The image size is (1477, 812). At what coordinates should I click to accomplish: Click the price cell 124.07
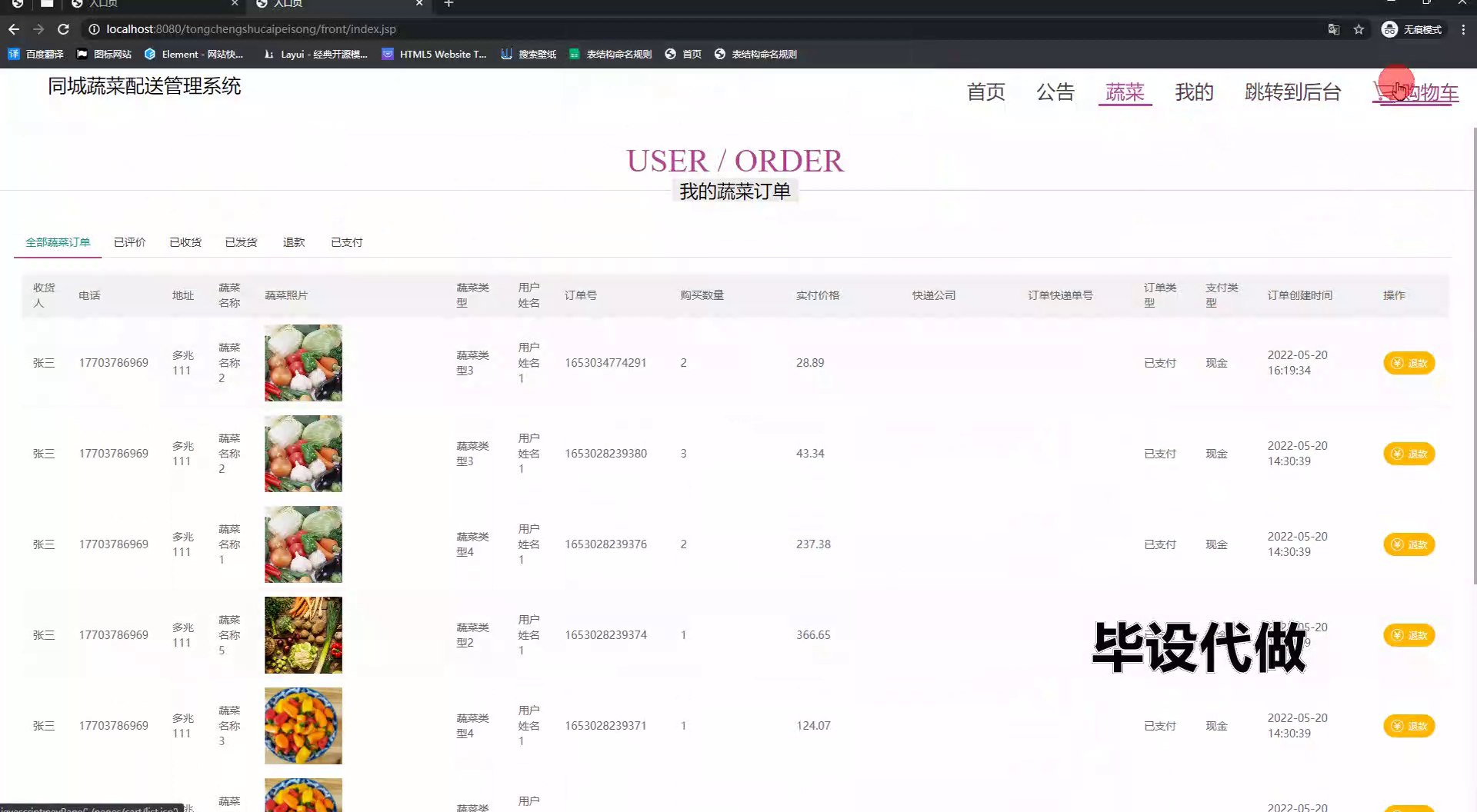coord(813,726)
